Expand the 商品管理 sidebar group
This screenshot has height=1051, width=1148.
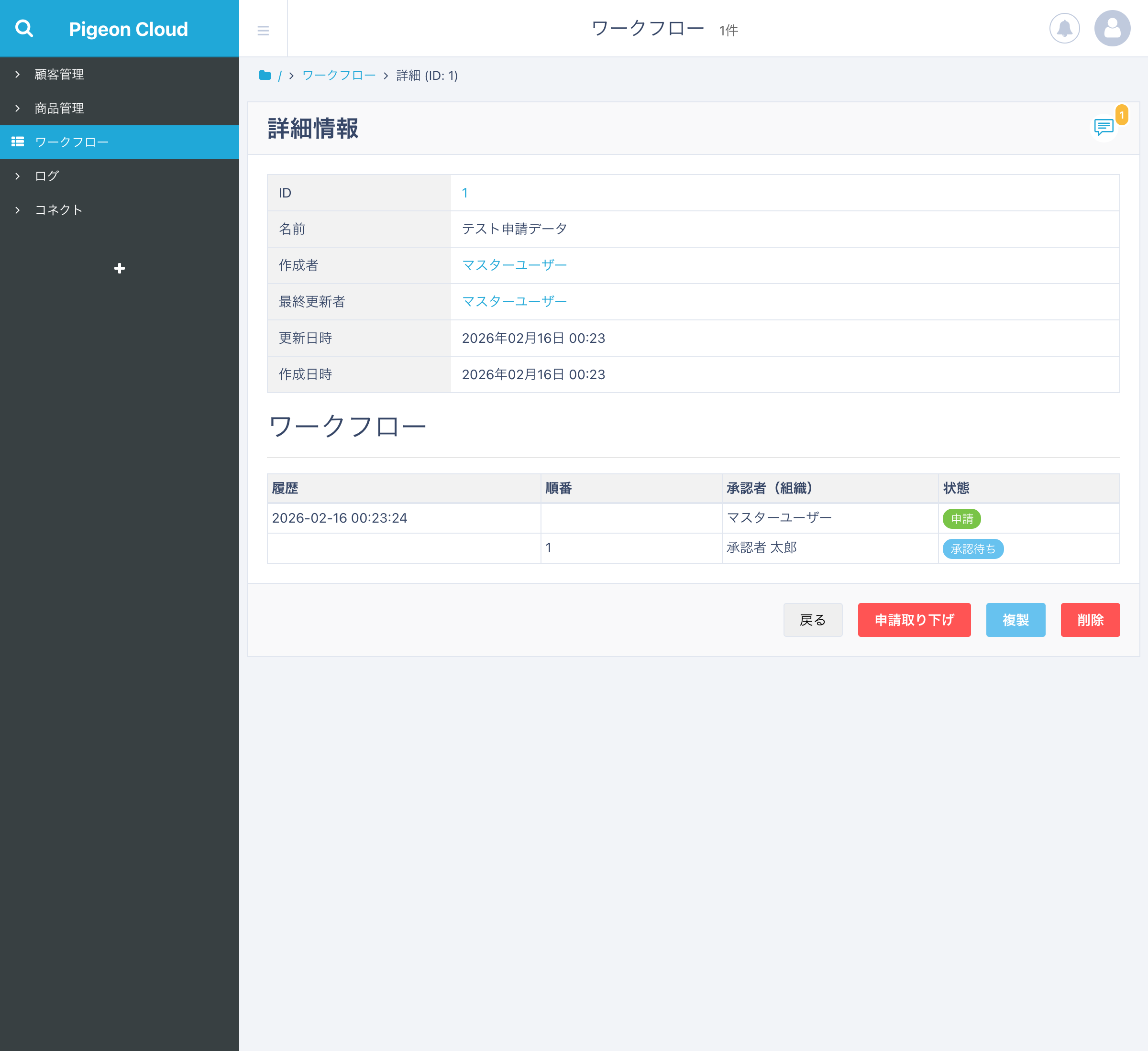pyautogui.click(x=59, y=108)
